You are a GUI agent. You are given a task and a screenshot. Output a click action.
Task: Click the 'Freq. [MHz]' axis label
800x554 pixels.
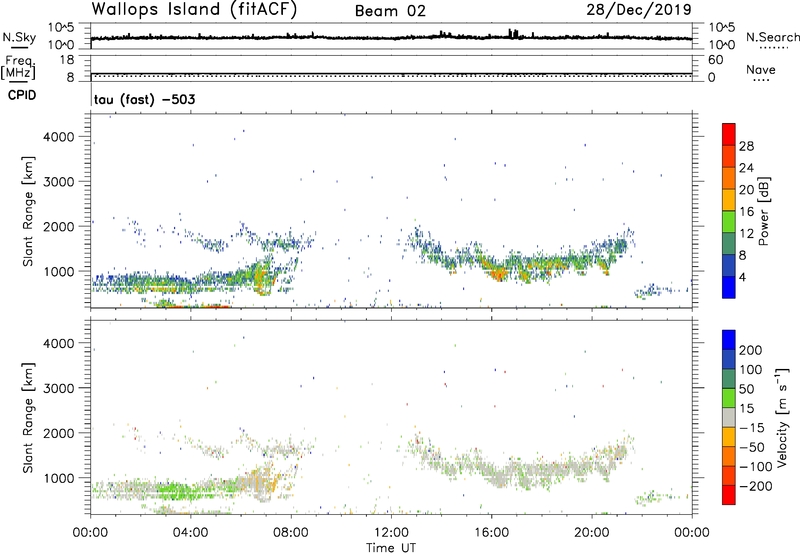point(18,67)
